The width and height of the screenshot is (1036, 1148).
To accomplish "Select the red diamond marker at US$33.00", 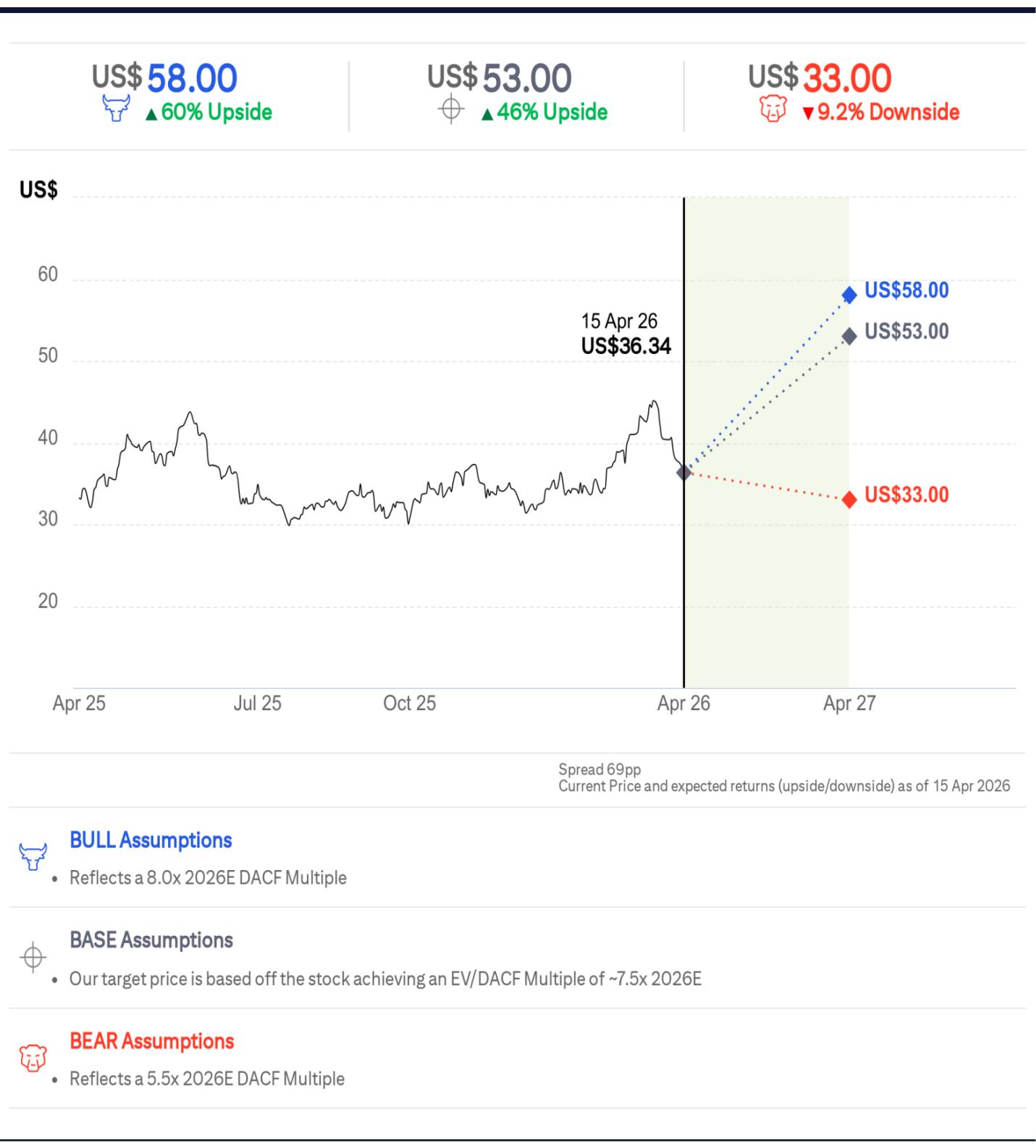I will click(849, 499).
